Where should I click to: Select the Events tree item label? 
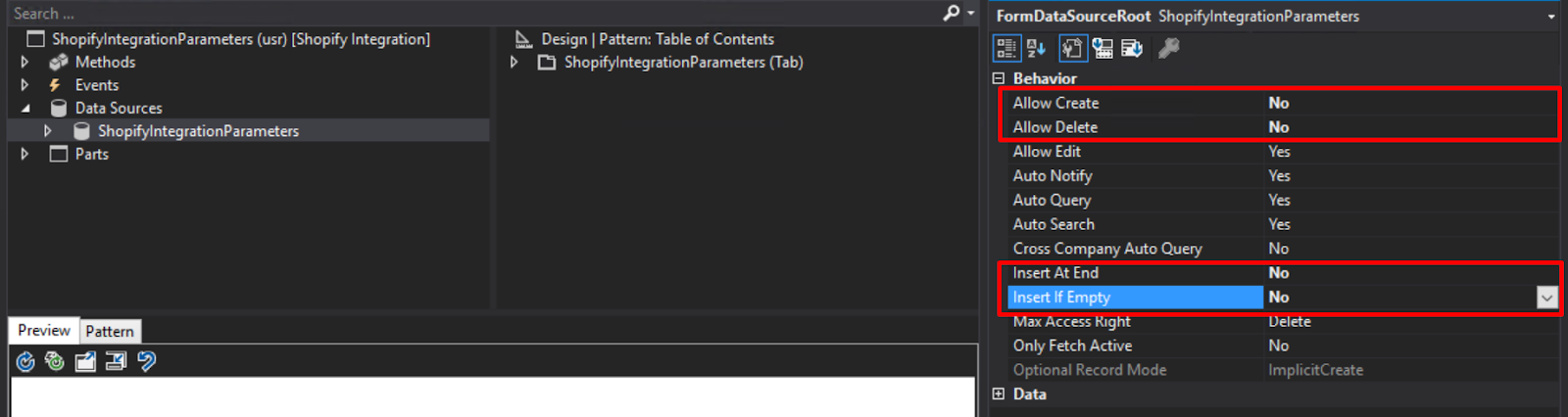pos(97,85)
